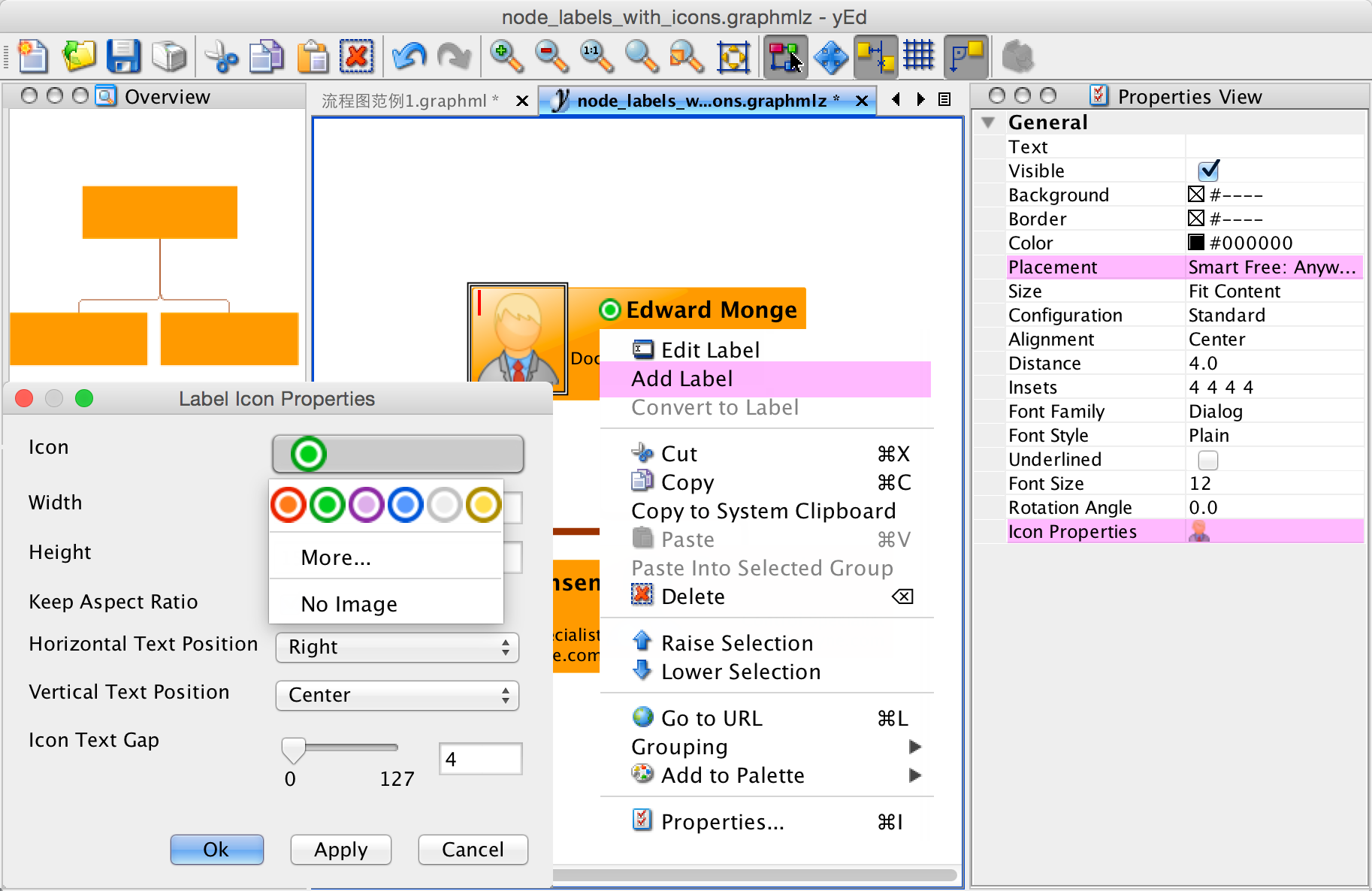Reset zoom to actual size 1:1
The width and height of the screenshot is (1372, 891).
[596, 56]
